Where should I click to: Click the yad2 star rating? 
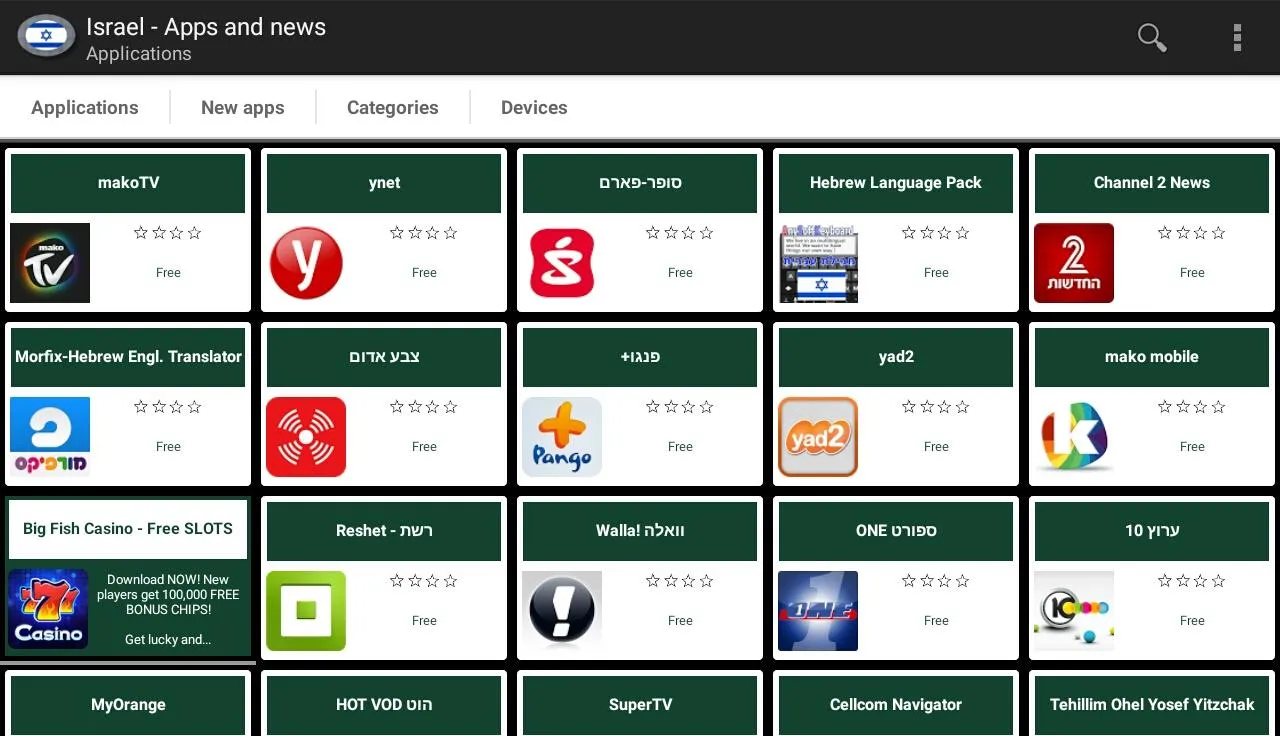936,407
